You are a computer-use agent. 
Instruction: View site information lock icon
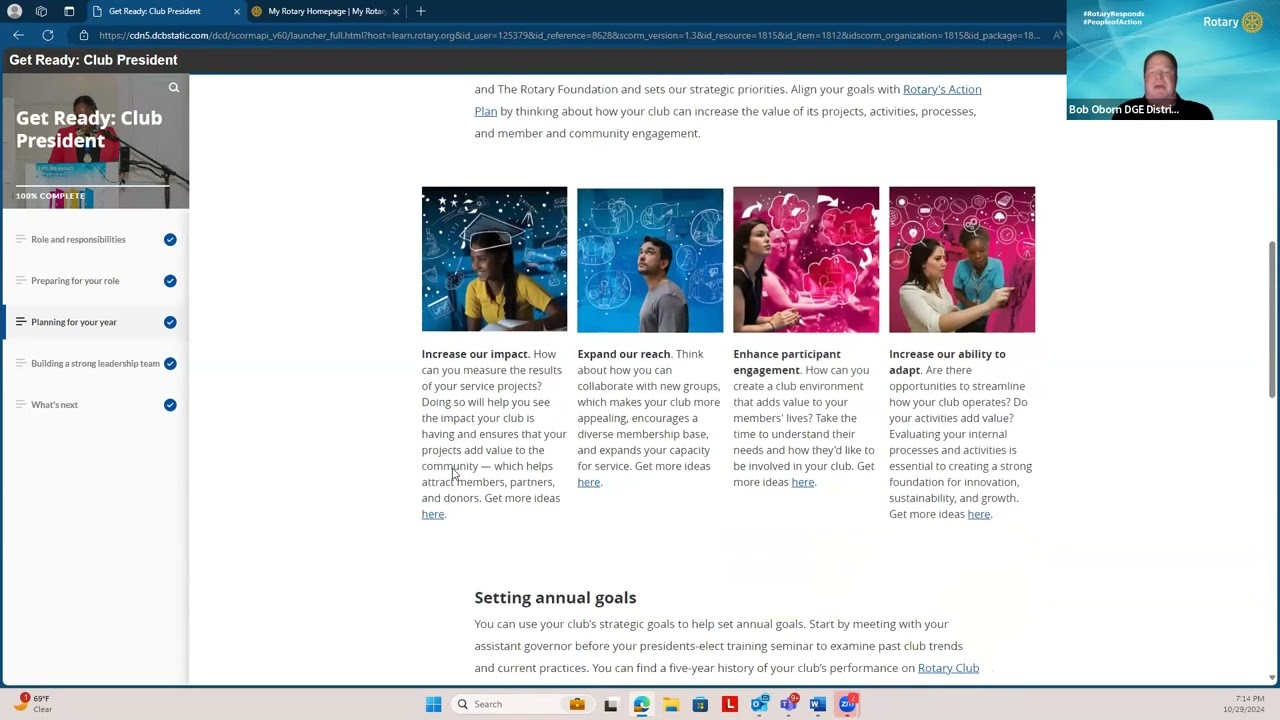click(84, 35)
